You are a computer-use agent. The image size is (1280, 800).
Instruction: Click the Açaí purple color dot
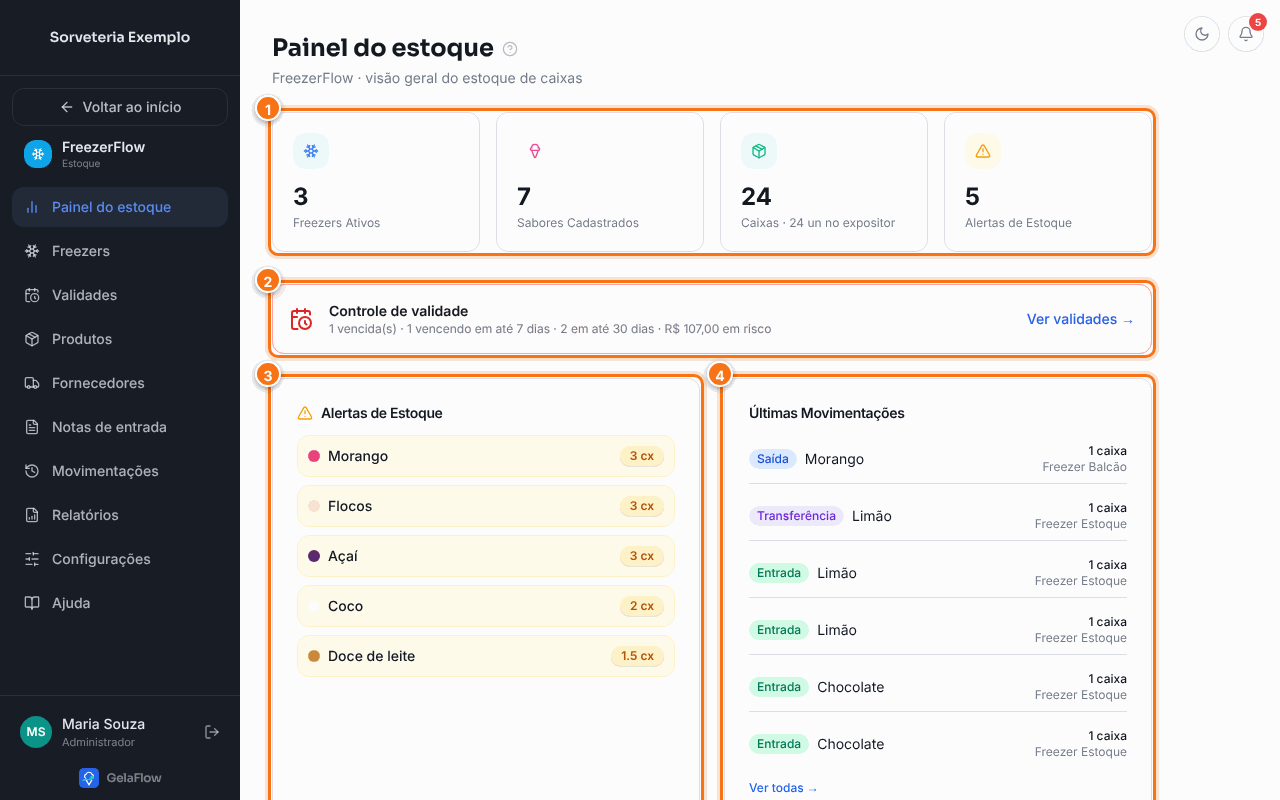(x=314, y=556)
